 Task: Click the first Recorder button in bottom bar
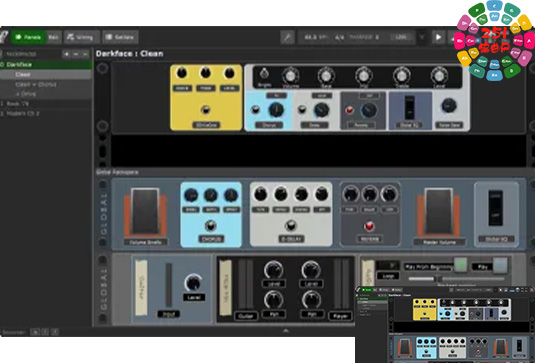(x=35, y=332)
